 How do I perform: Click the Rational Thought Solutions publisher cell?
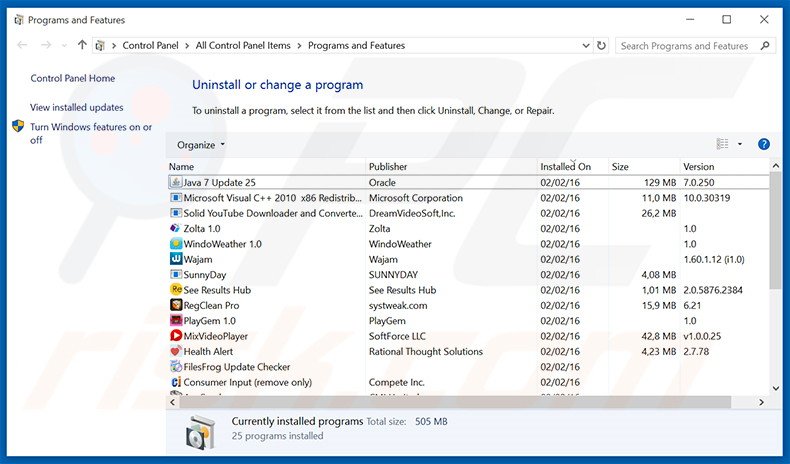[426, 351]
